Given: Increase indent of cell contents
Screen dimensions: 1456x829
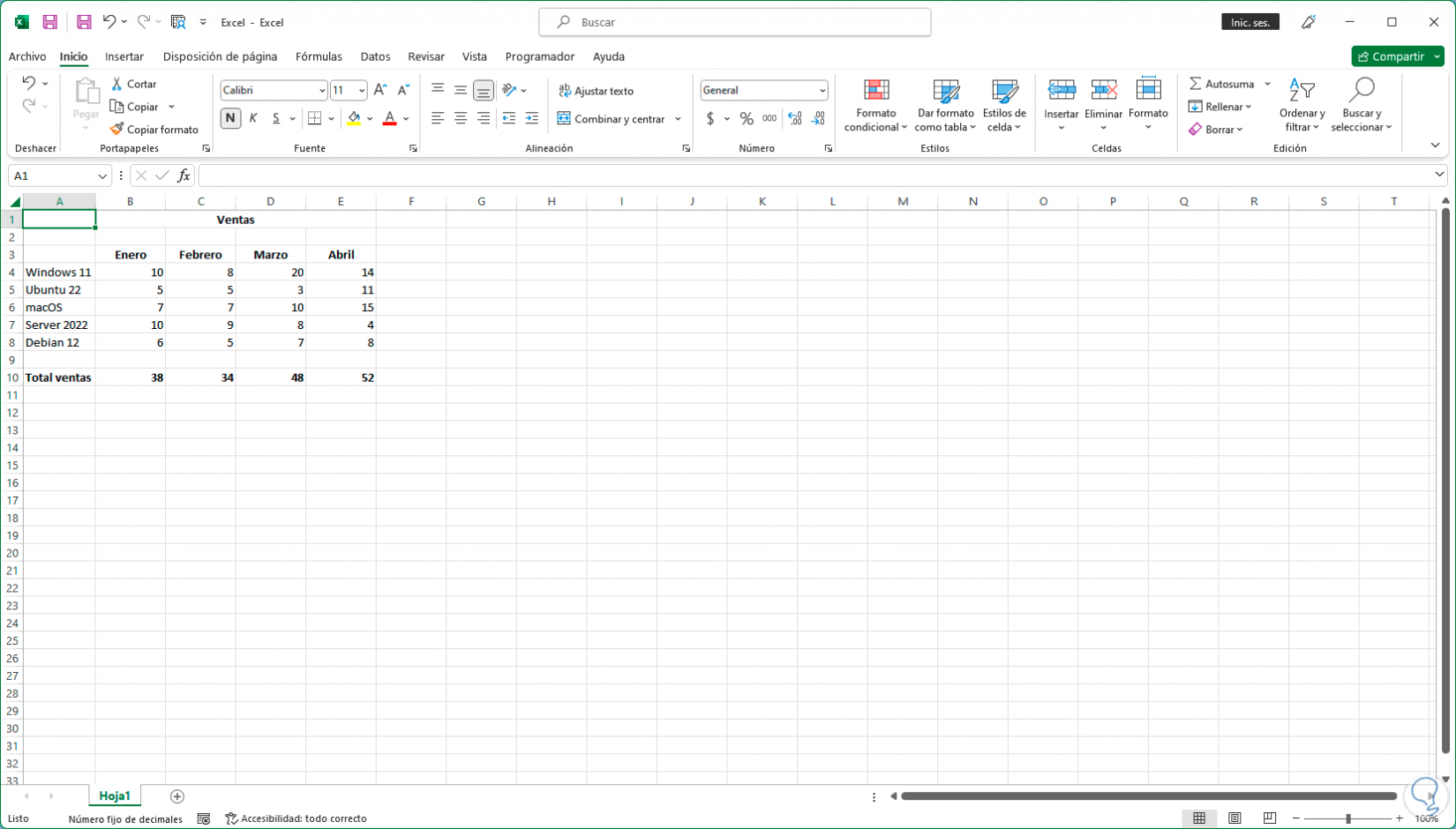Looking at the screenshot, I should point(532,118).
